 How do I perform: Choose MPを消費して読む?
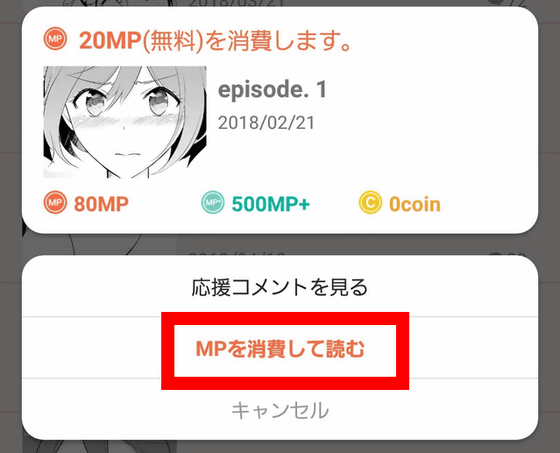280,349
